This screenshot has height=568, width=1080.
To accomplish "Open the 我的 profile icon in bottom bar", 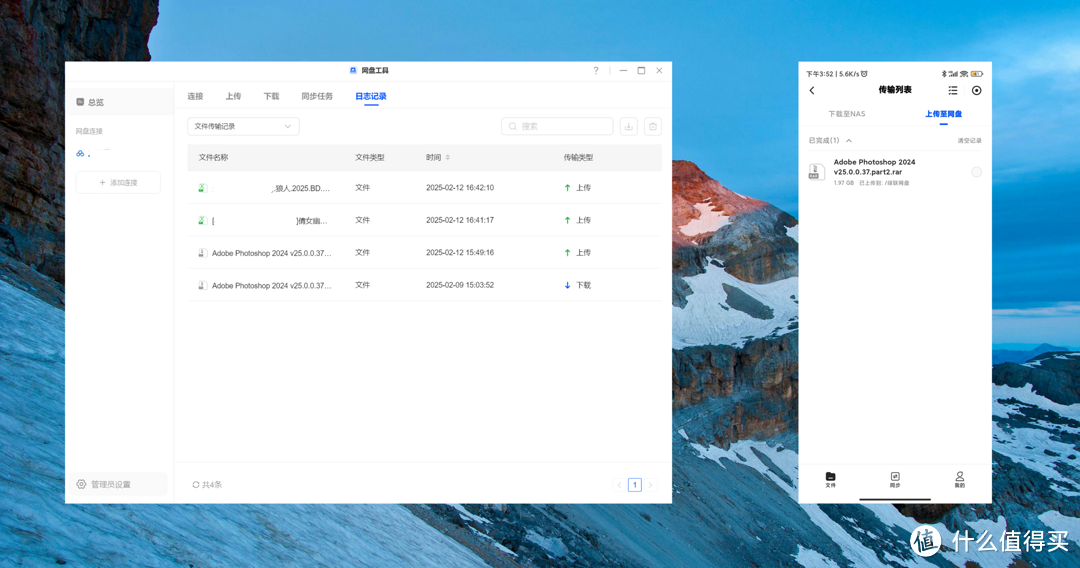I will [959, 479].
